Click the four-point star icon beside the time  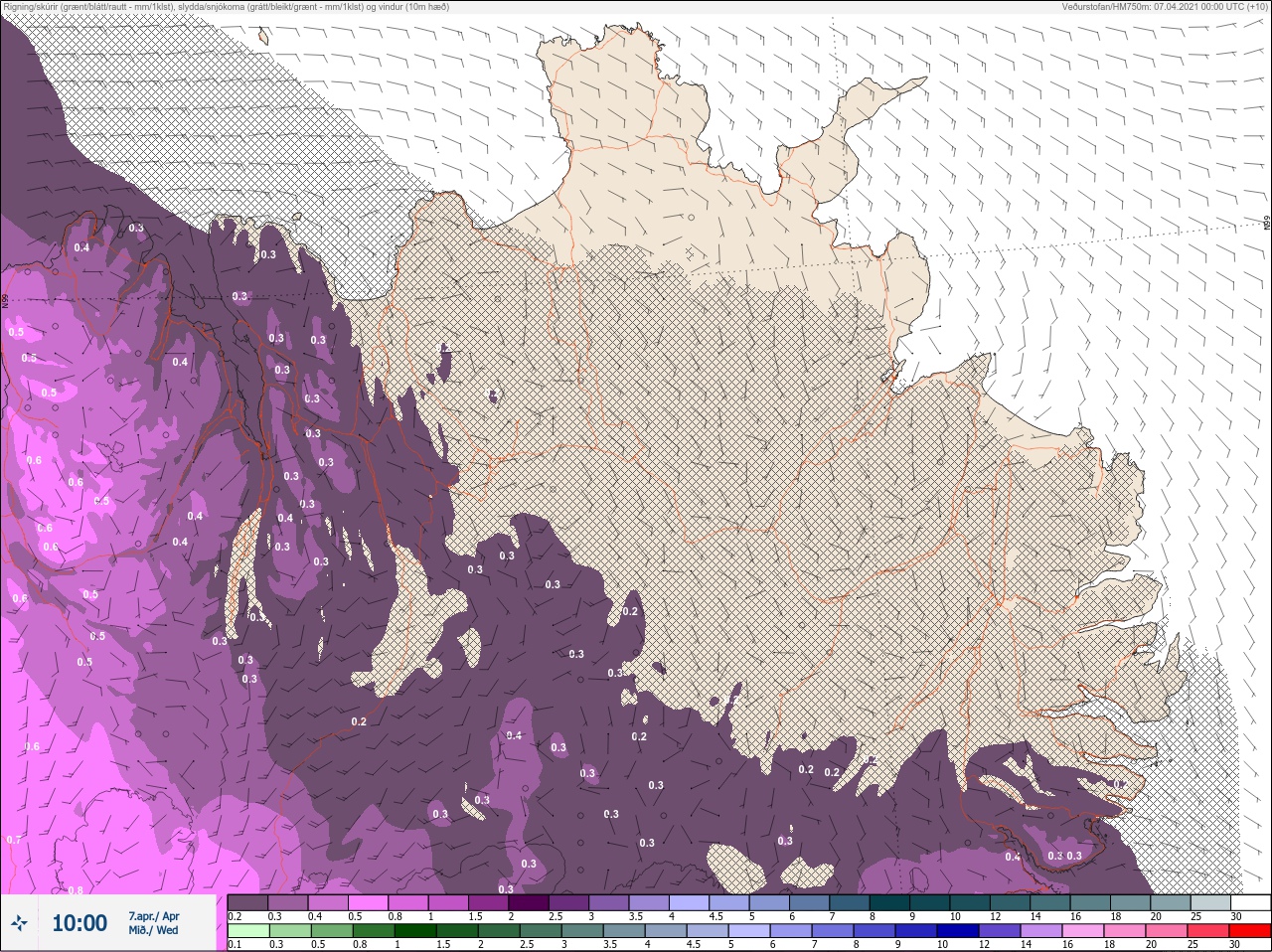point(19,923)
